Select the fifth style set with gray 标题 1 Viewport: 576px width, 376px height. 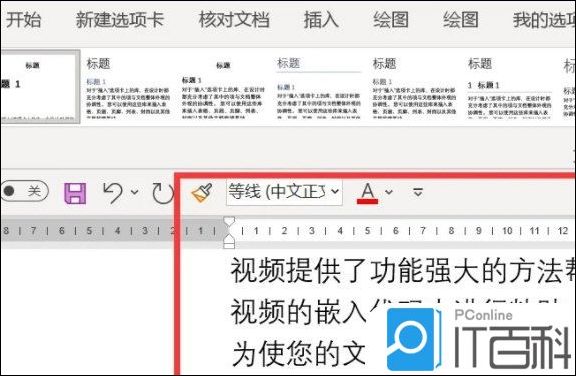[x=414, y=87]
